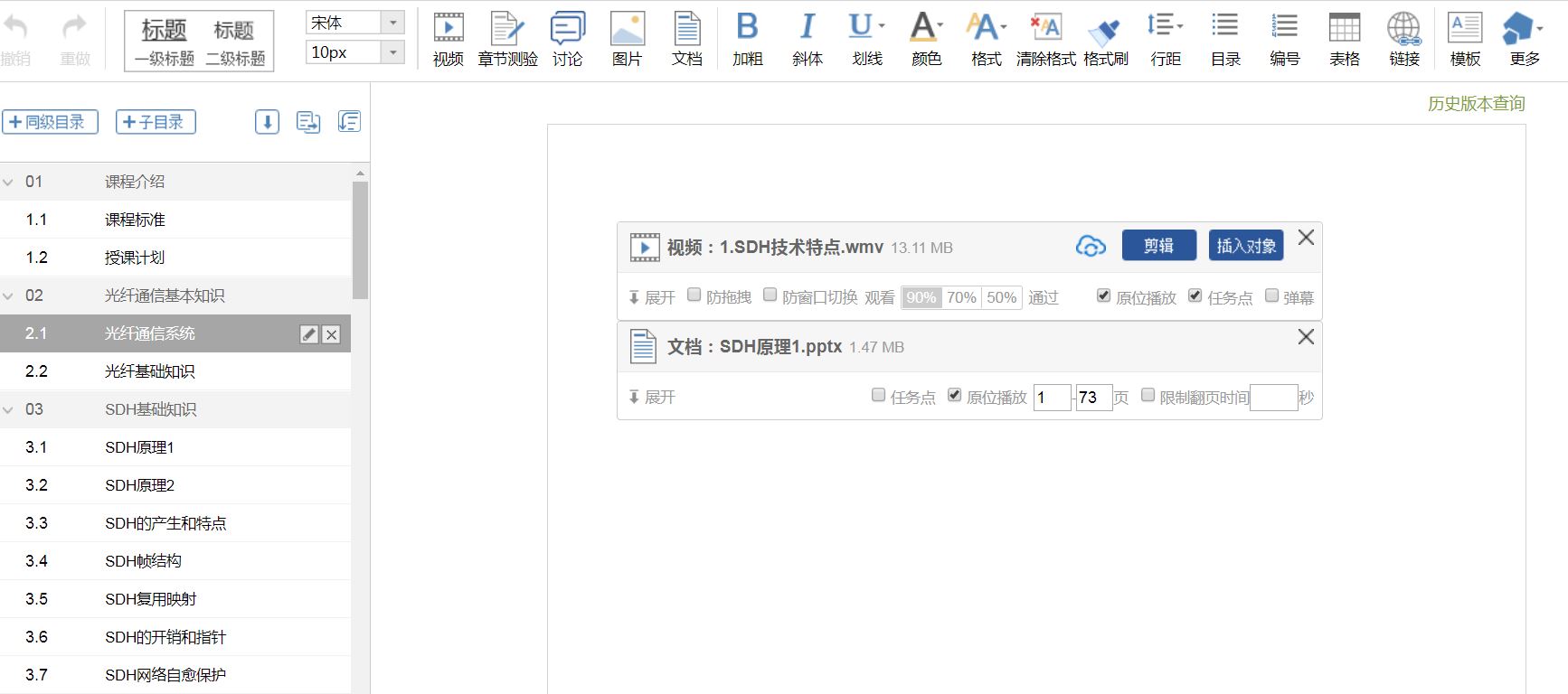1568x694 pixels.
Task: Select the 70% watch-to-pass option
Action: tap(961, 297)
